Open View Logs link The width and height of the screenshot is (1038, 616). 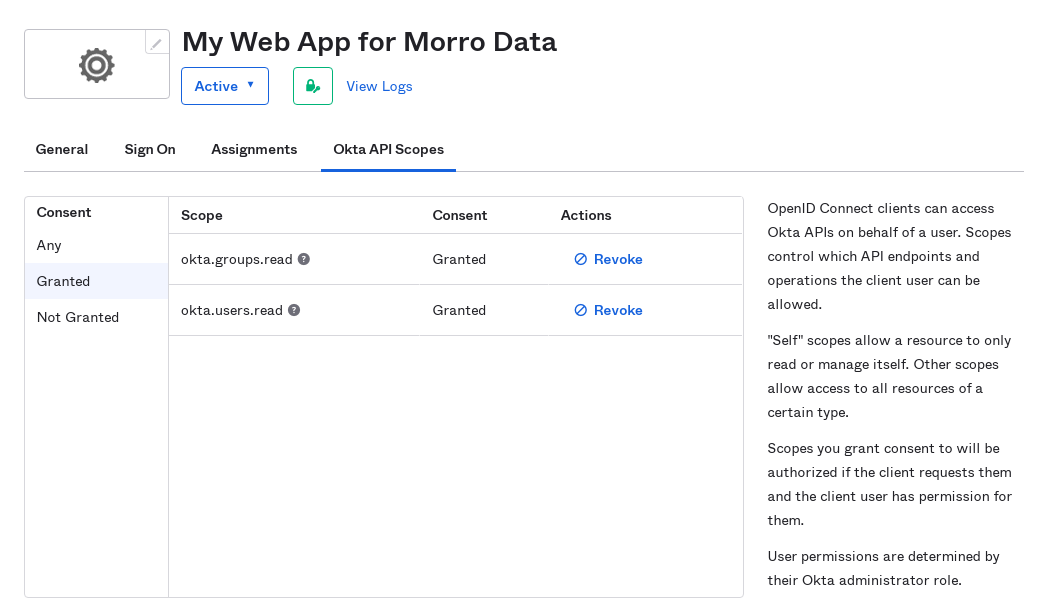379,87
